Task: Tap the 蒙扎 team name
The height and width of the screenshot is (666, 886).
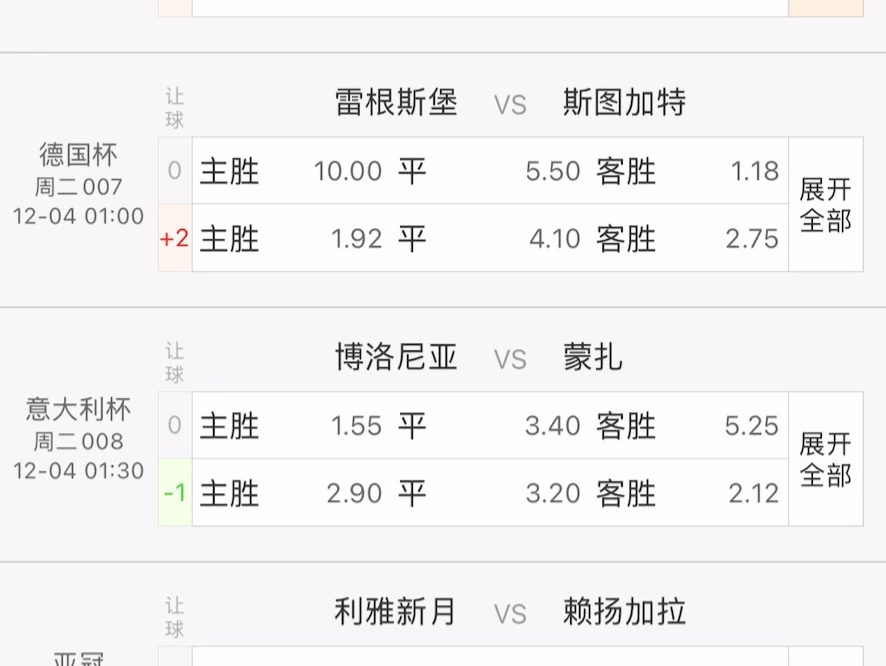Action: (593, 358)
